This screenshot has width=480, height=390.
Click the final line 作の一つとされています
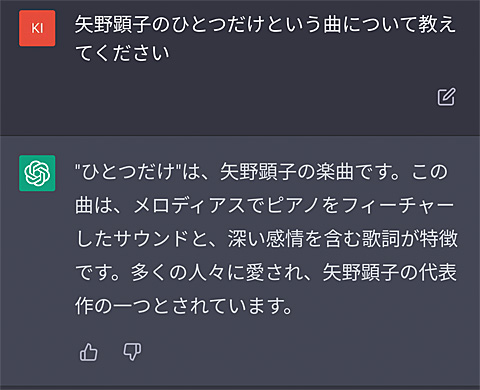pos(184,306)
